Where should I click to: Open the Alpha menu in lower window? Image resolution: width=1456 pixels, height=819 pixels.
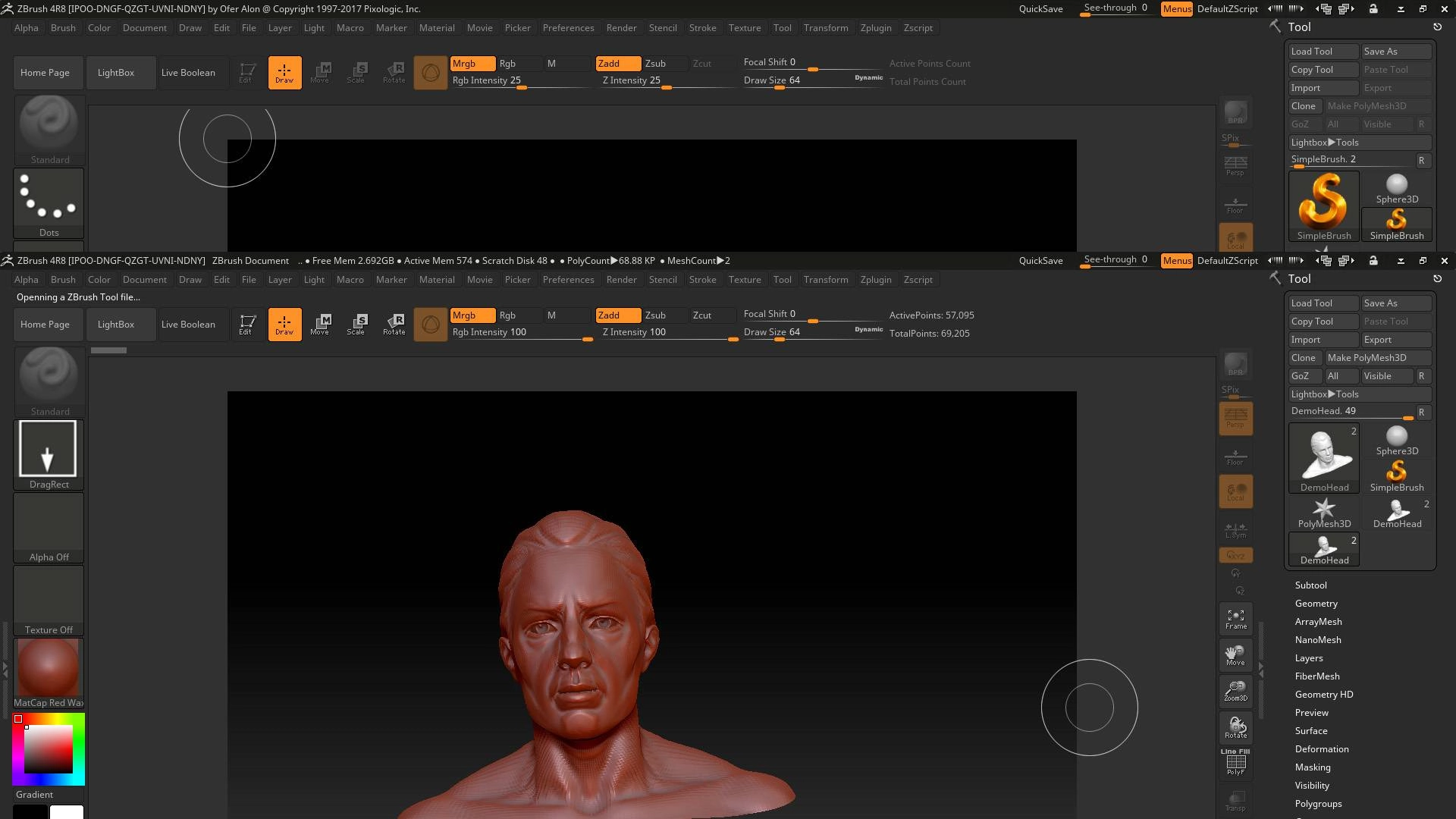26,280
